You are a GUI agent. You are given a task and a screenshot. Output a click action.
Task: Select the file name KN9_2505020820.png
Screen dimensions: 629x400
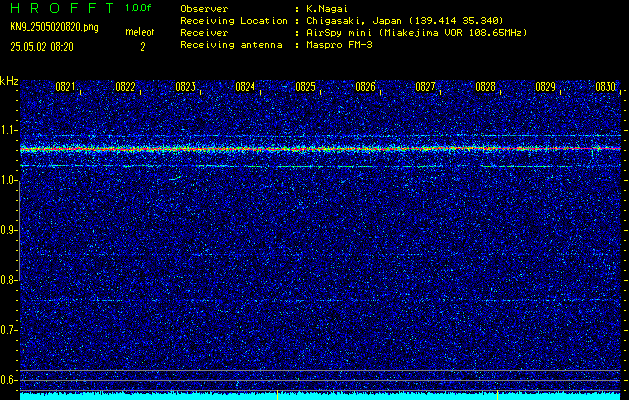pyautogui.click(x=55, y=27)
